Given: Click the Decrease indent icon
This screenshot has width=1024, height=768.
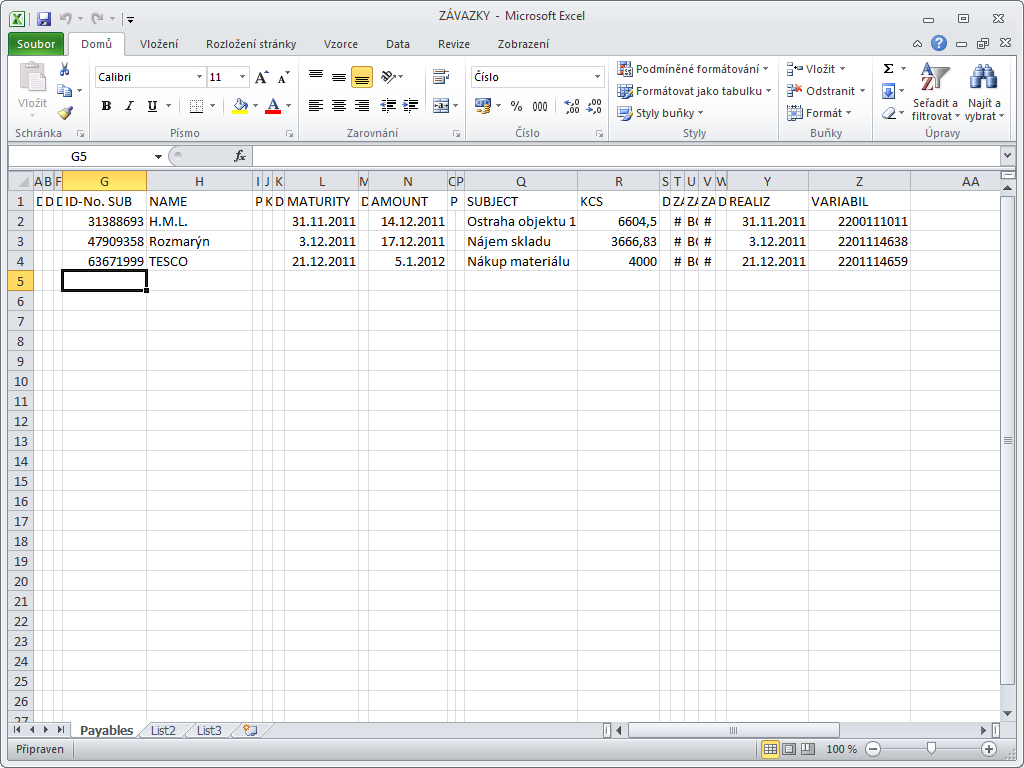Looking at the screenshot, I should pyautogui.click(x=388, y=106).
